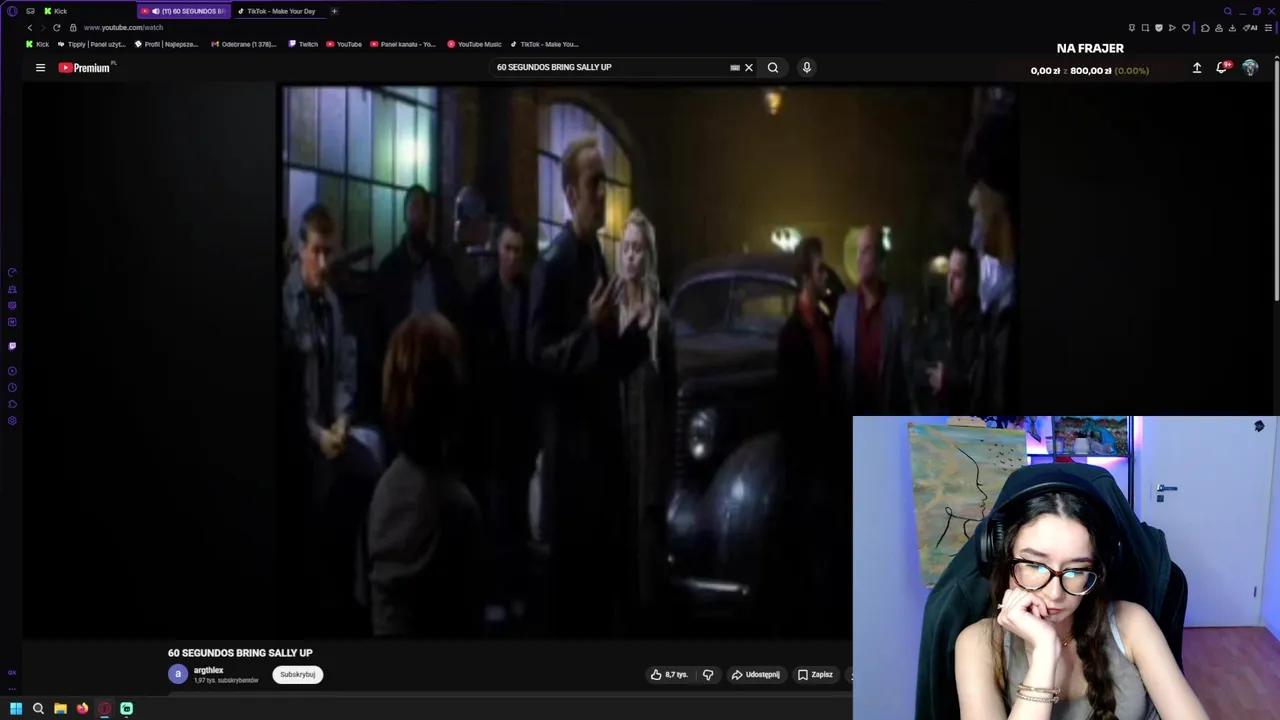Open the Kick bookmark

pos(37,44)
